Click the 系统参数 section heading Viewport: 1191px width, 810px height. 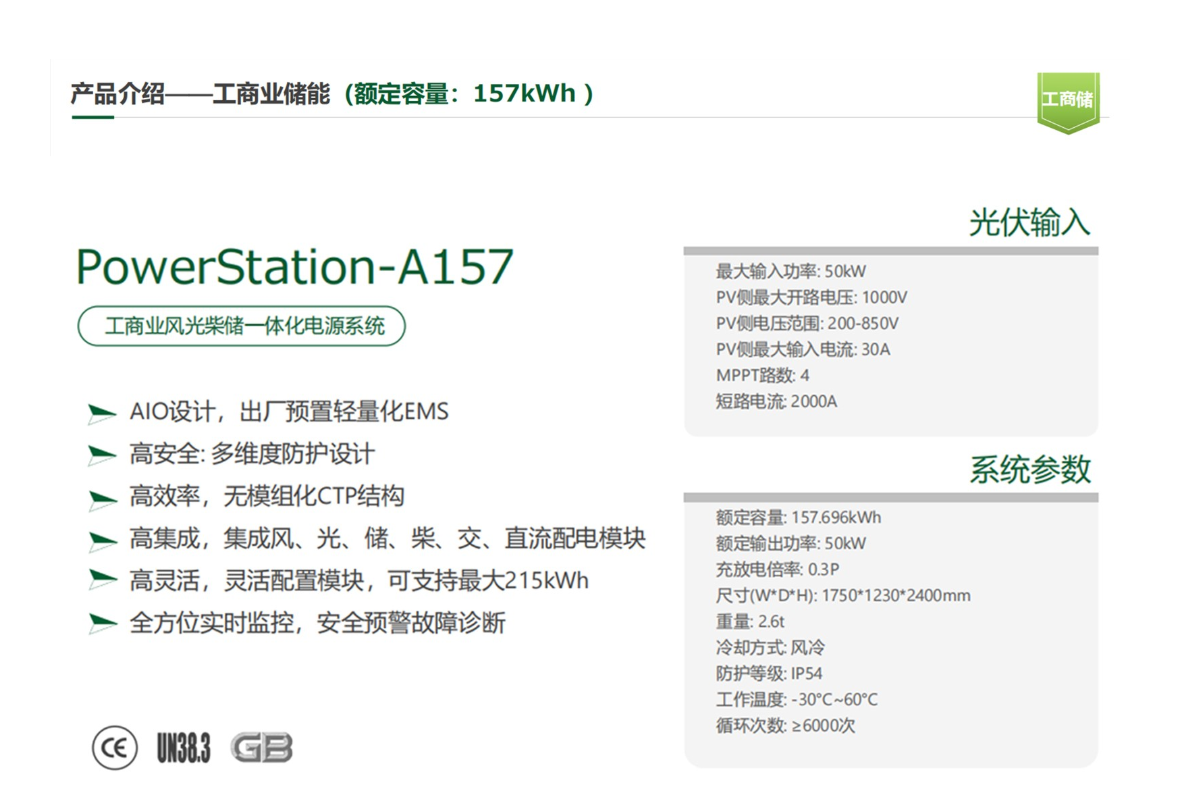coord(1029,469)
